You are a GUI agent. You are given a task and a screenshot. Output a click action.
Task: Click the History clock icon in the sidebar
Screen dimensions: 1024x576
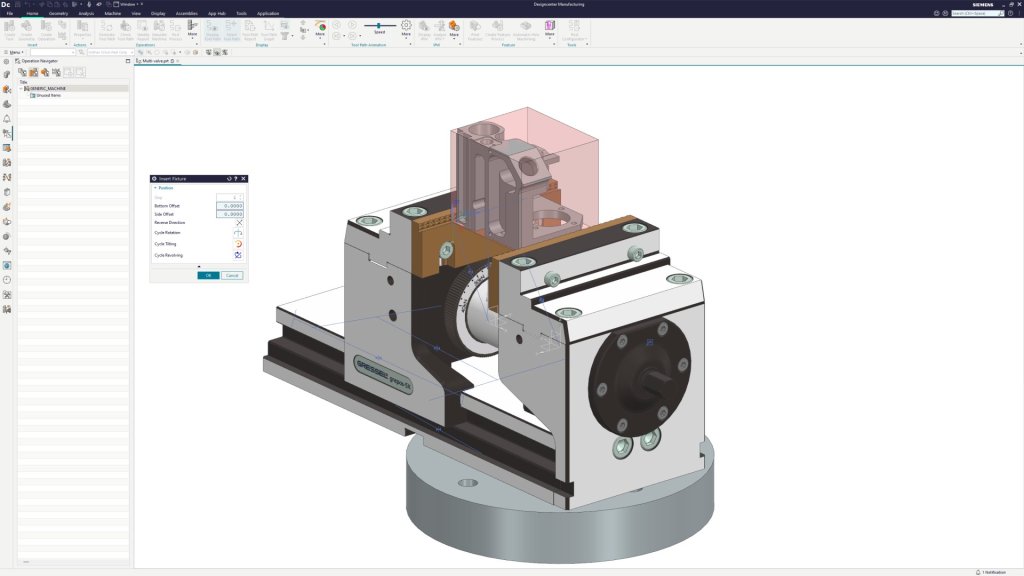point(7,280)
